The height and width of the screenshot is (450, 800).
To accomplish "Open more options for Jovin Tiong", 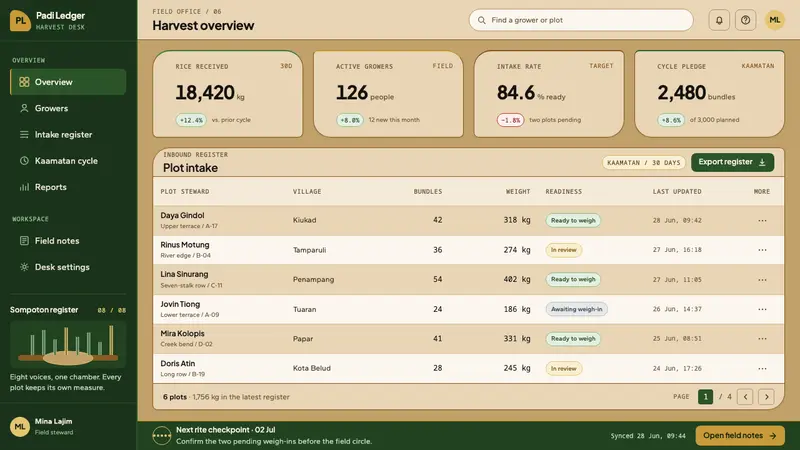I will click(x=762, y=309).
